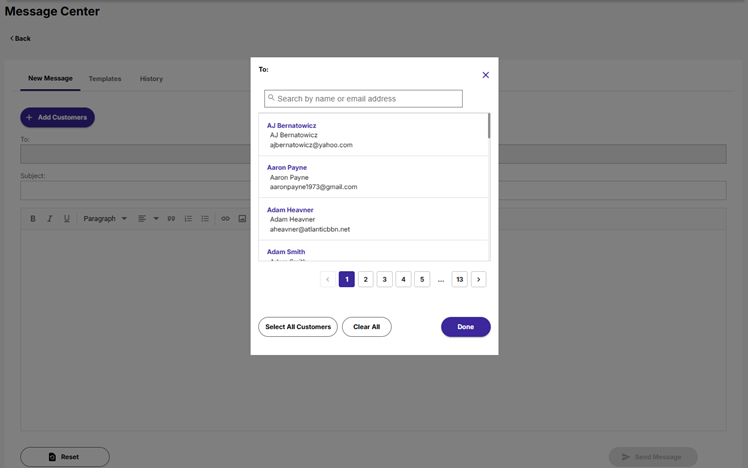Open the Paragraph style dropdown
This screenshot has height=468, width=748.
105,218
